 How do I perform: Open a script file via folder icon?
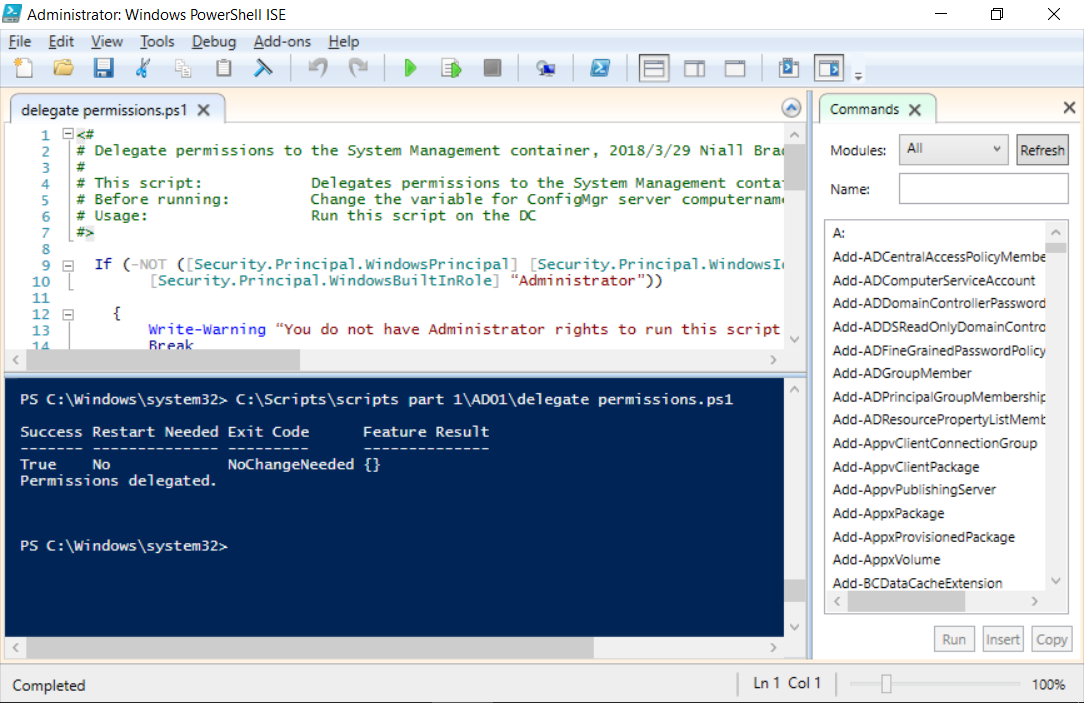point(64,68)
